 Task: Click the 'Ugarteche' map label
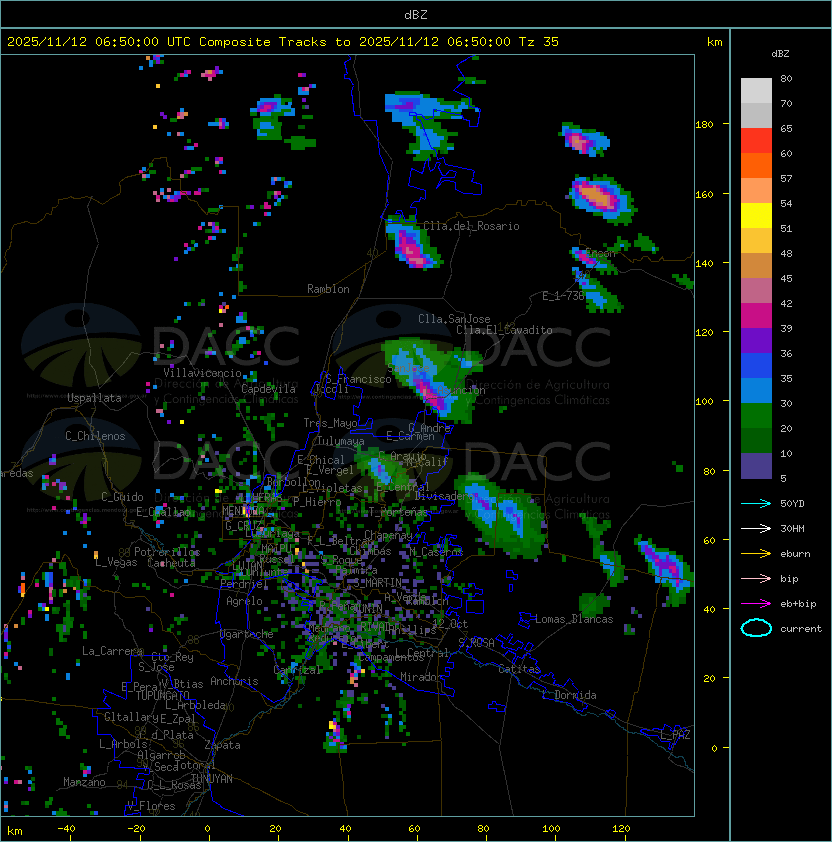tap(247, 634)
